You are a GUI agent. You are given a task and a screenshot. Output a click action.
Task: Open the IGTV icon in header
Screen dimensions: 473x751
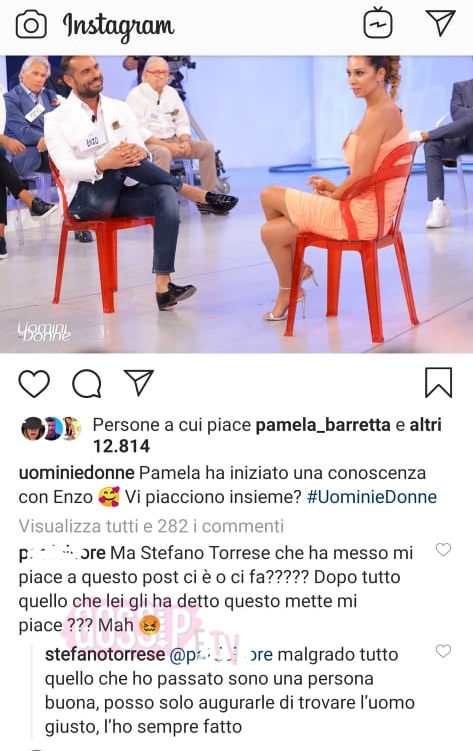click(378, 23)
